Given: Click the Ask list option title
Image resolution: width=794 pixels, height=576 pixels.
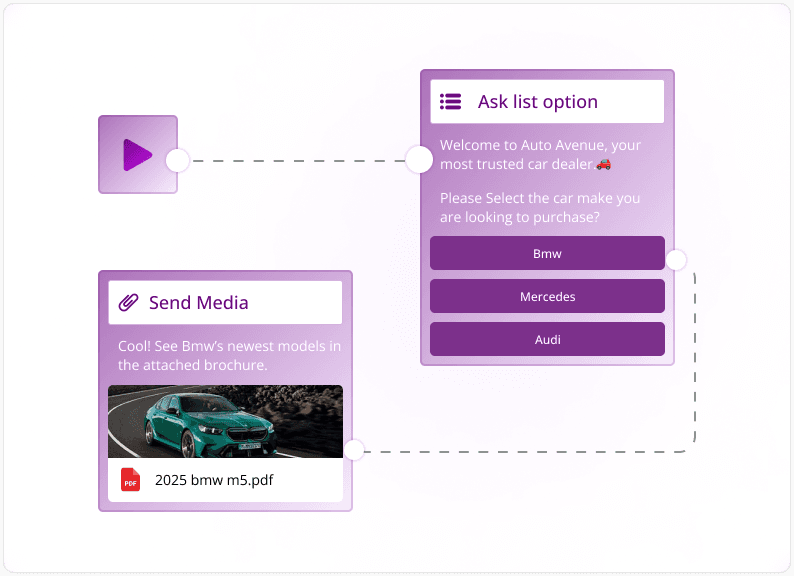Looking at the screenshot, I should (x=538, y=102).
